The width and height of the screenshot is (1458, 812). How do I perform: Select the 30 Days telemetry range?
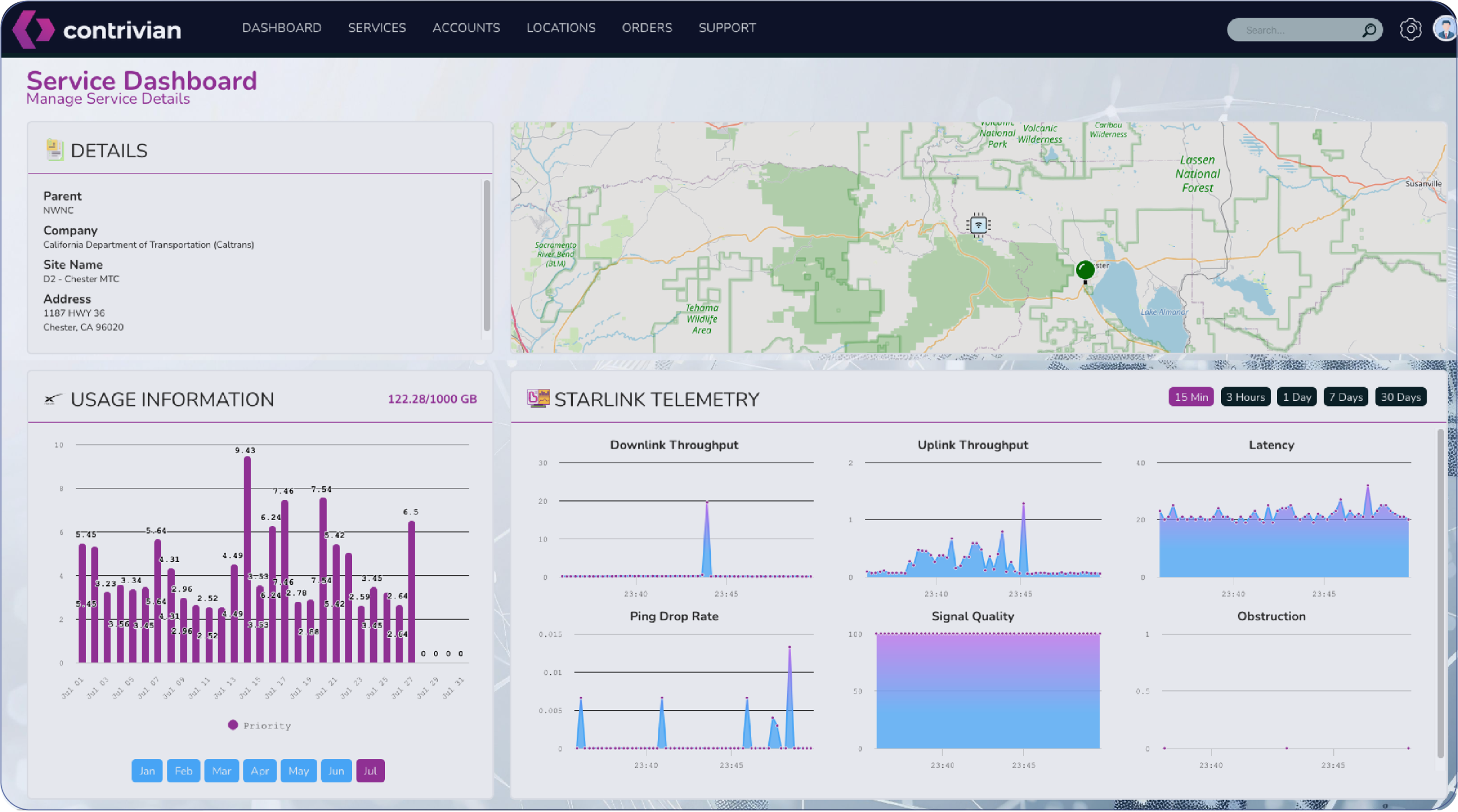1400,397
